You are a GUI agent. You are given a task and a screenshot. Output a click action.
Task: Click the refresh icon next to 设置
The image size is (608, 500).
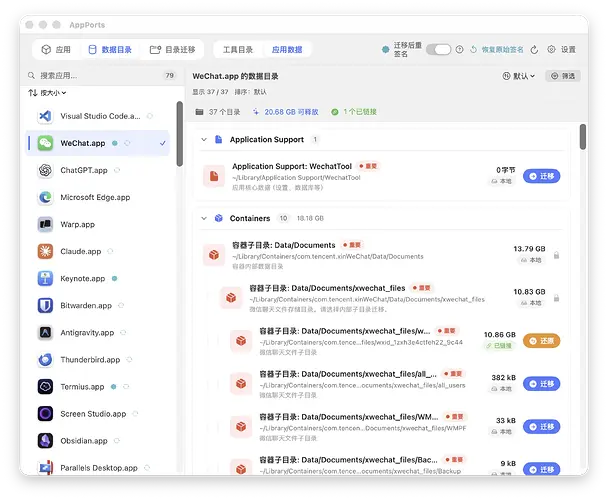[534, 50]
